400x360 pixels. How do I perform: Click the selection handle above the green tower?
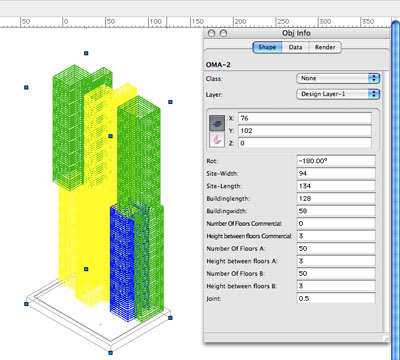tap(86, 53)
